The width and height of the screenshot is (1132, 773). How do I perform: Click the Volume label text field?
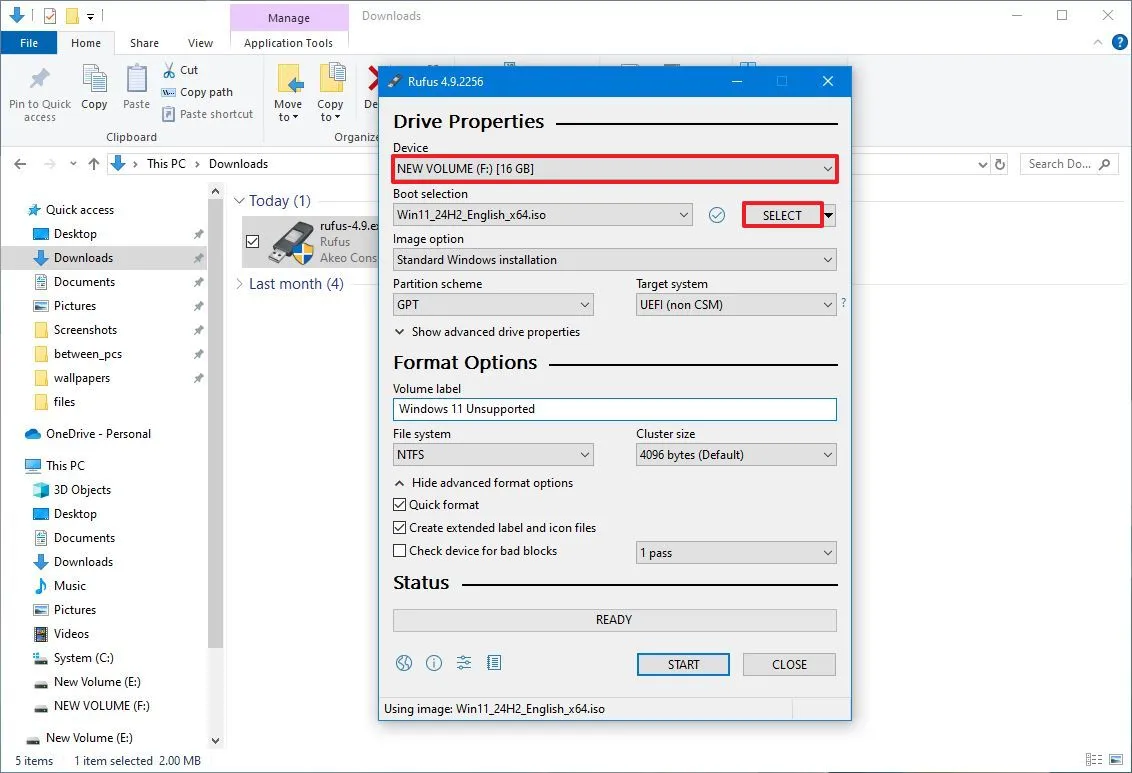[x=614, y=409]
